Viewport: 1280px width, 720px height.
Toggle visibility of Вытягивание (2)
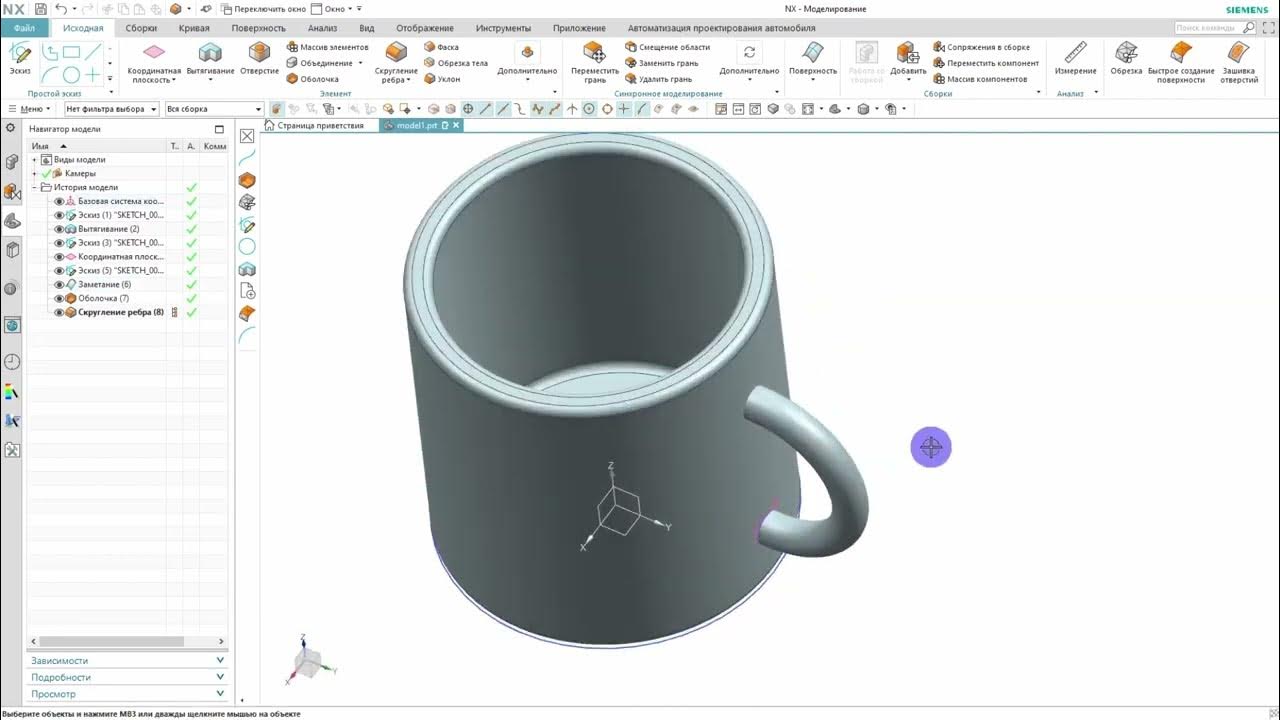pyautogui.click(x=59, y=229)
